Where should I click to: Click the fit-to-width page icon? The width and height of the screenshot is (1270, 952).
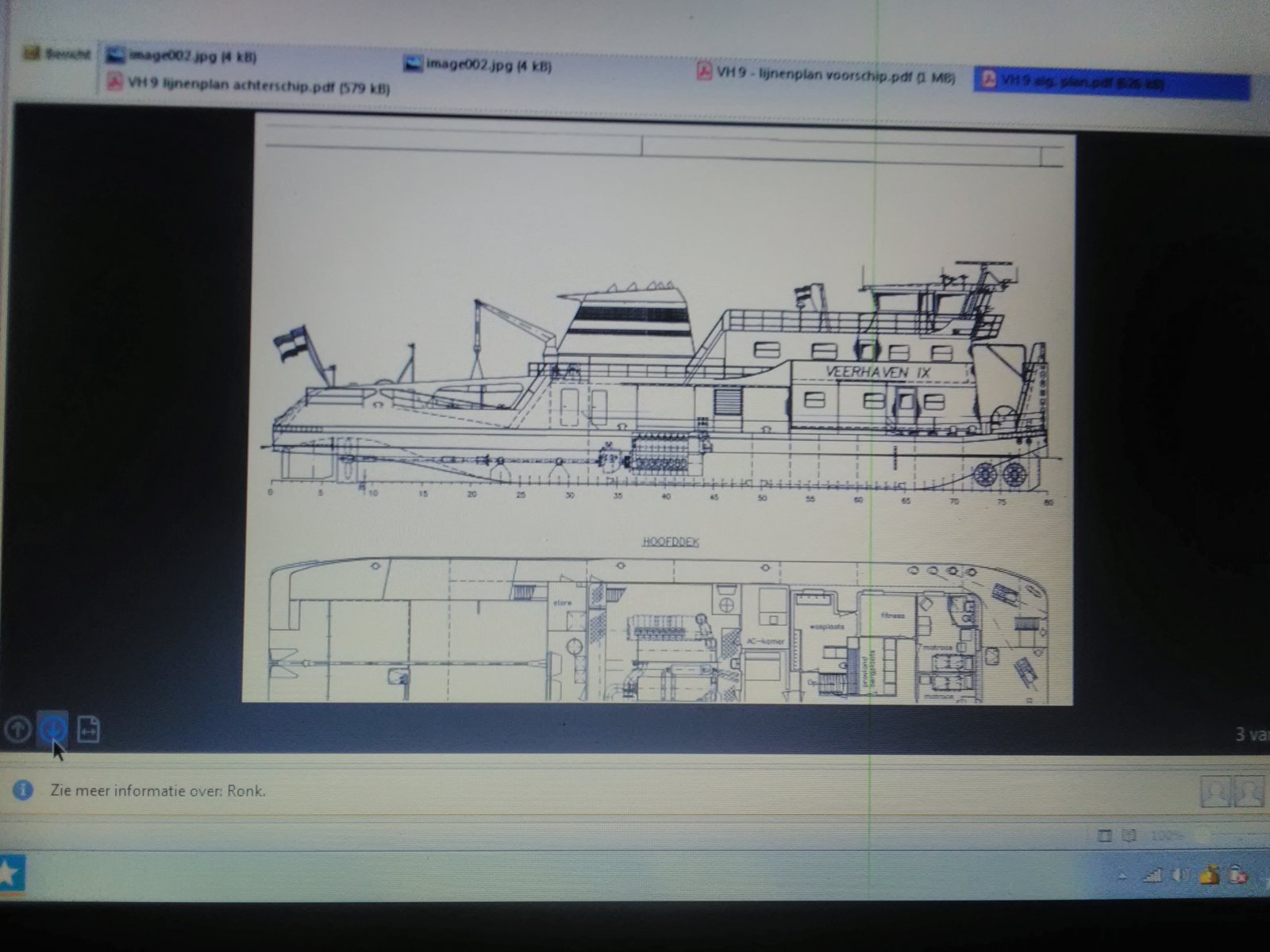click(88, 728)
